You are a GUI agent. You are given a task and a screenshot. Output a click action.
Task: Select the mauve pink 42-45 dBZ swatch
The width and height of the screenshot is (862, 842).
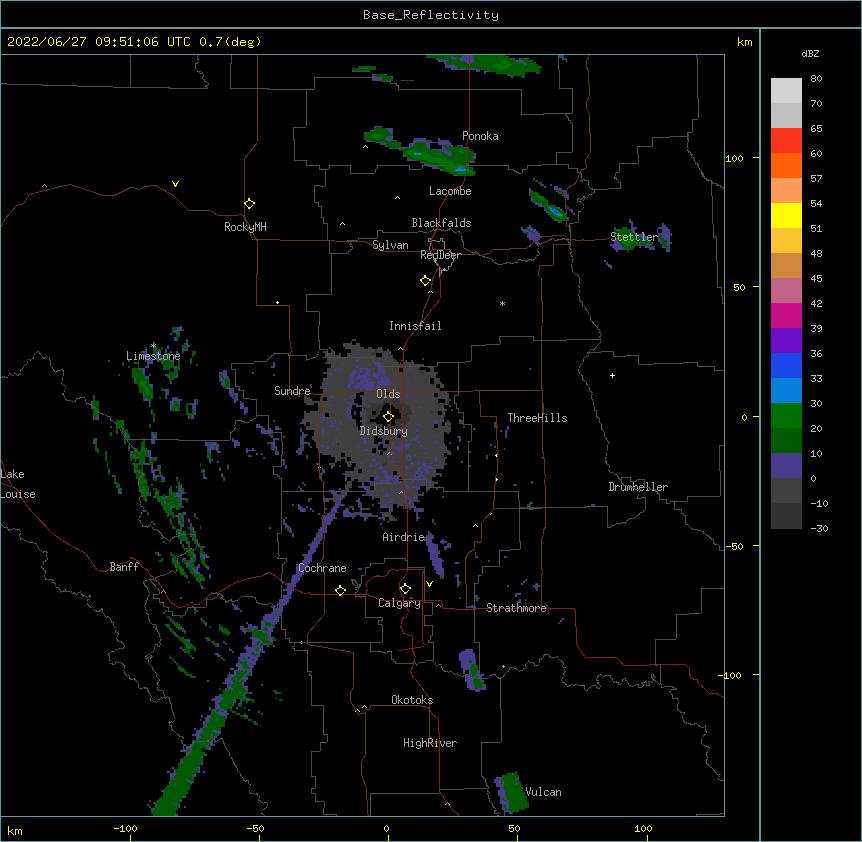(x=786, y=290)
